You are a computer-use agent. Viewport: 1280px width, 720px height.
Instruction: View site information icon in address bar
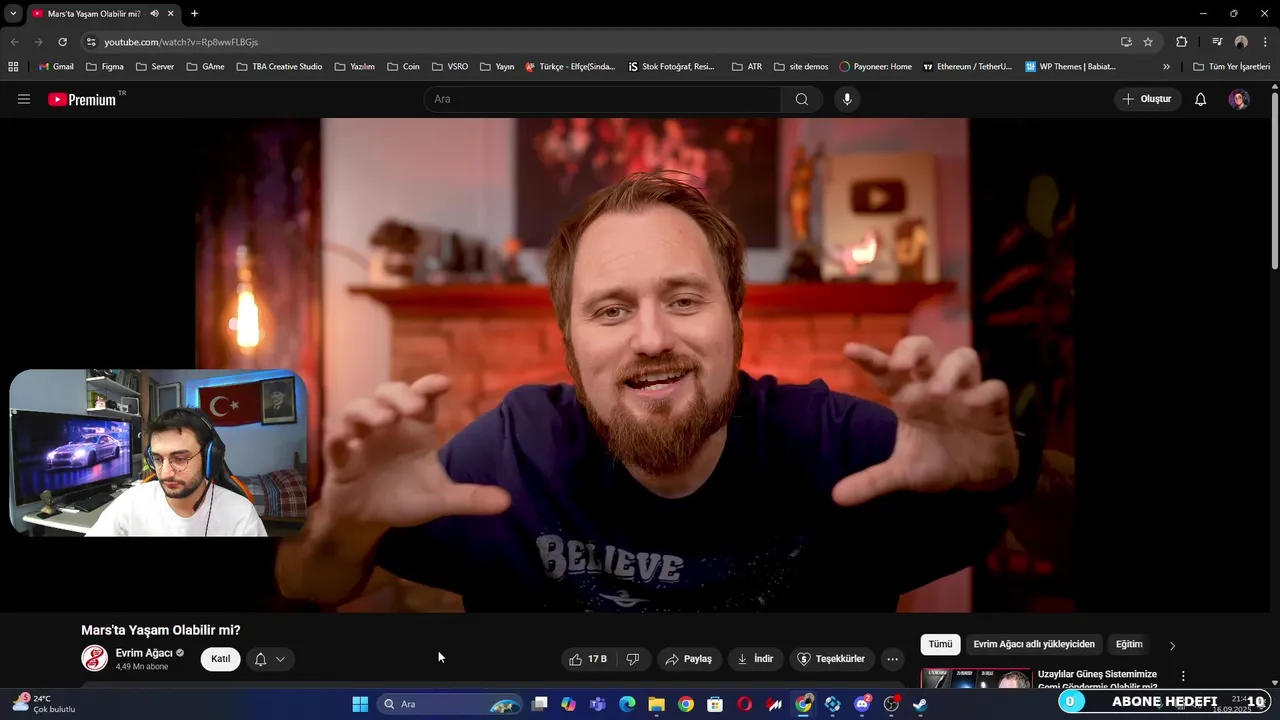coord(91,42)
